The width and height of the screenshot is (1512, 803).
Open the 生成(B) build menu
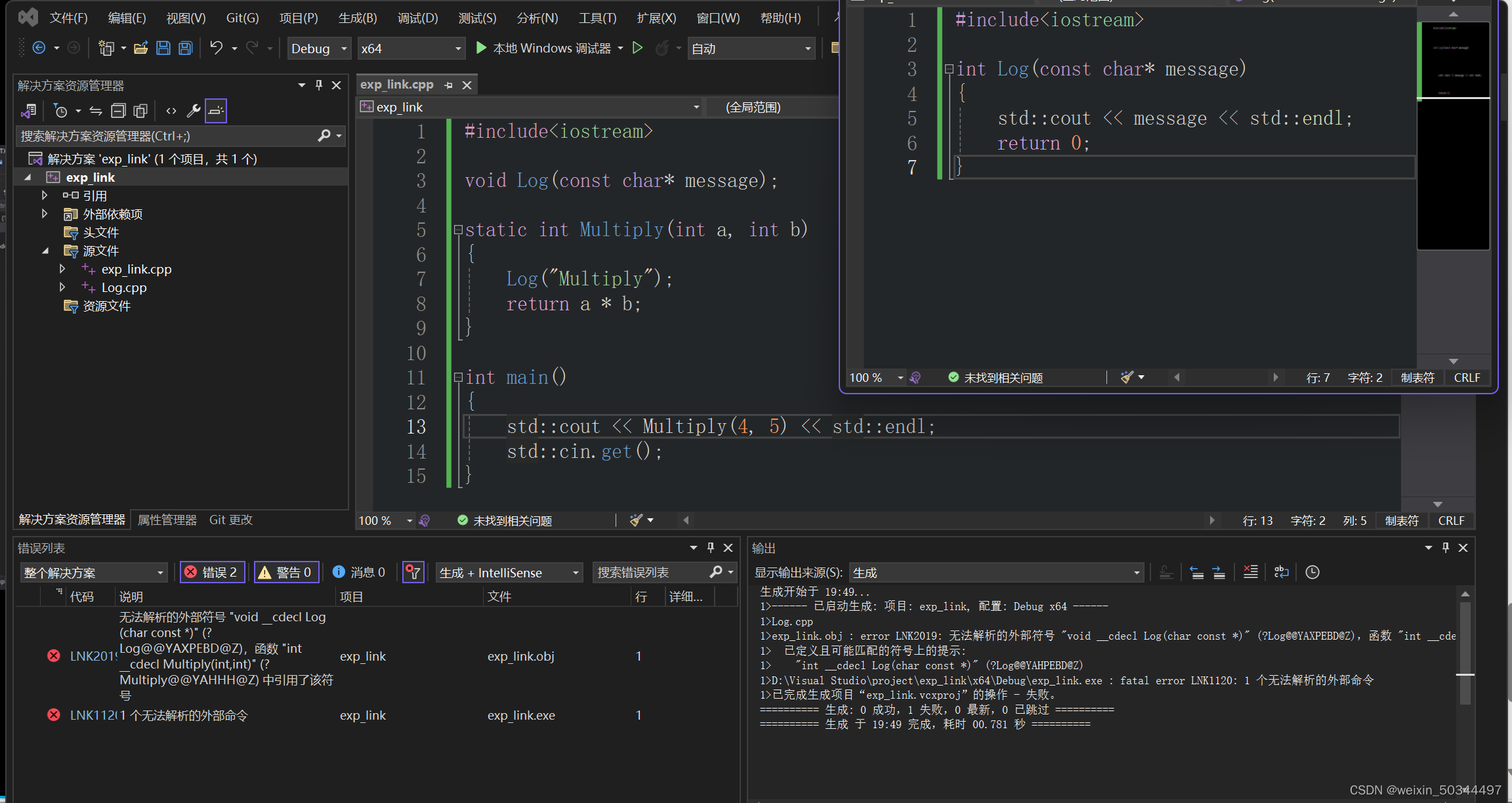(x=358, y=18)
